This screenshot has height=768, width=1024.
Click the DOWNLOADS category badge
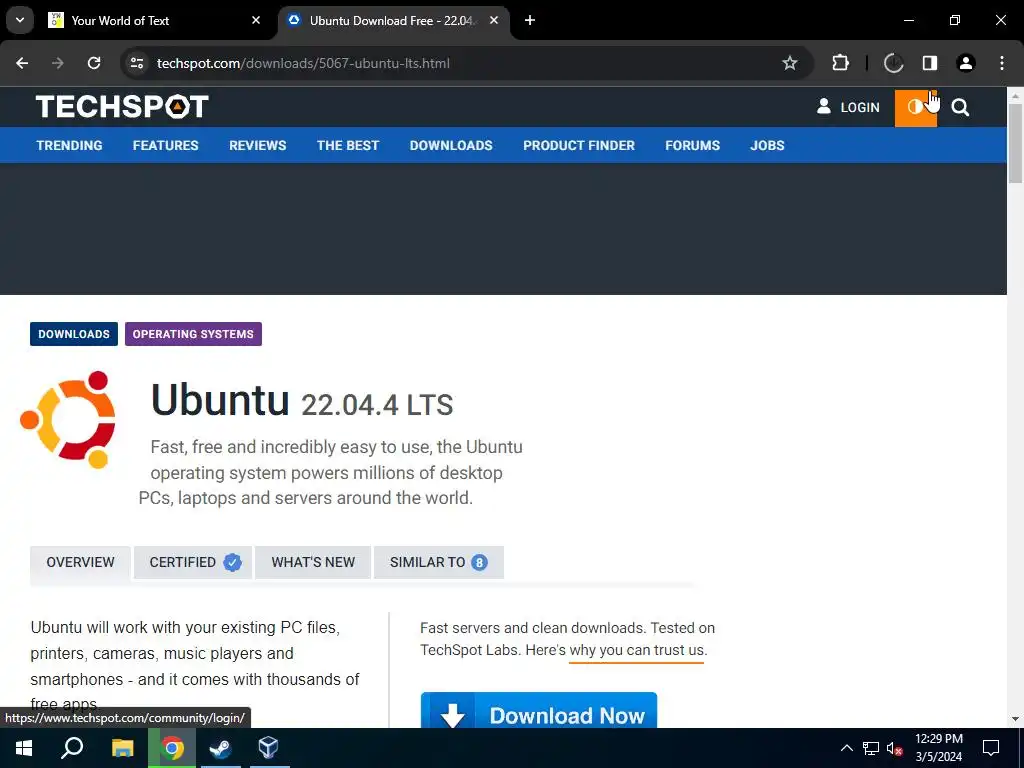[x=74, y=334]
